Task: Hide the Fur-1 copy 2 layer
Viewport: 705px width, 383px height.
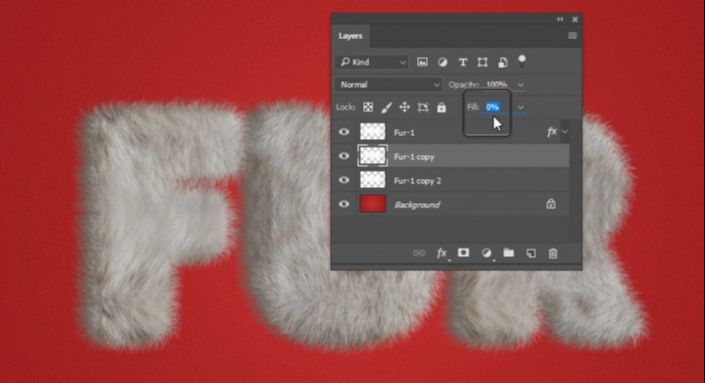Action: (344, 180)
